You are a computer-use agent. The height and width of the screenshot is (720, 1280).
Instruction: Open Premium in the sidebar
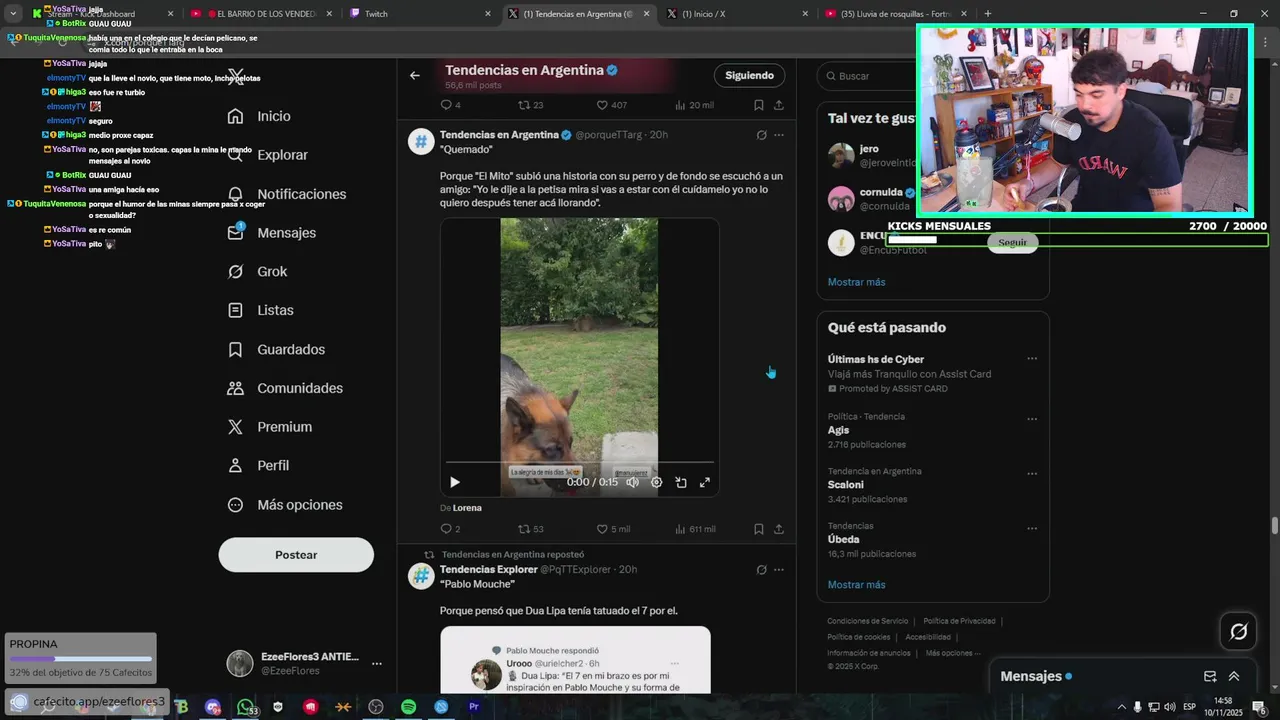(x=270, y=427)
